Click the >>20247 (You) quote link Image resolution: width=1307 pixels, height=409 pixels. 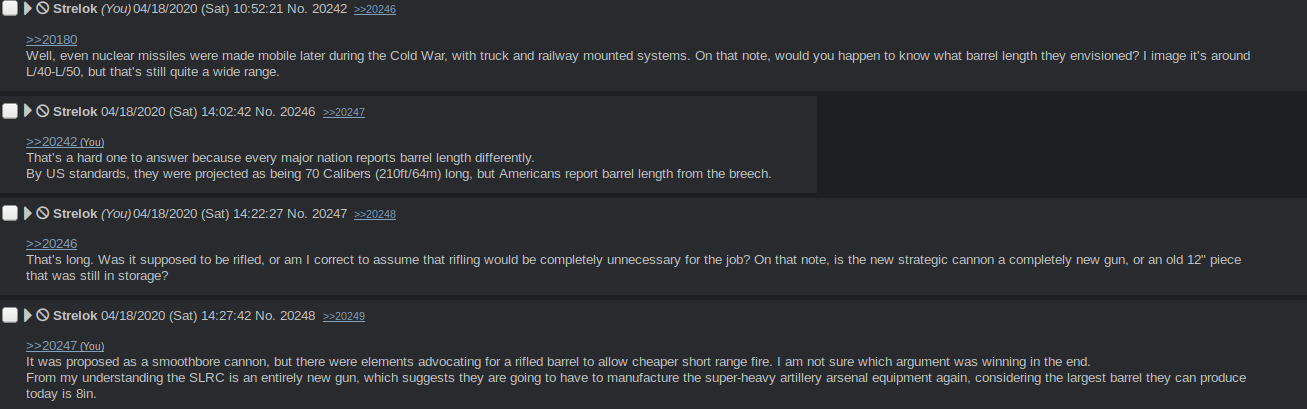pos(65,346)
